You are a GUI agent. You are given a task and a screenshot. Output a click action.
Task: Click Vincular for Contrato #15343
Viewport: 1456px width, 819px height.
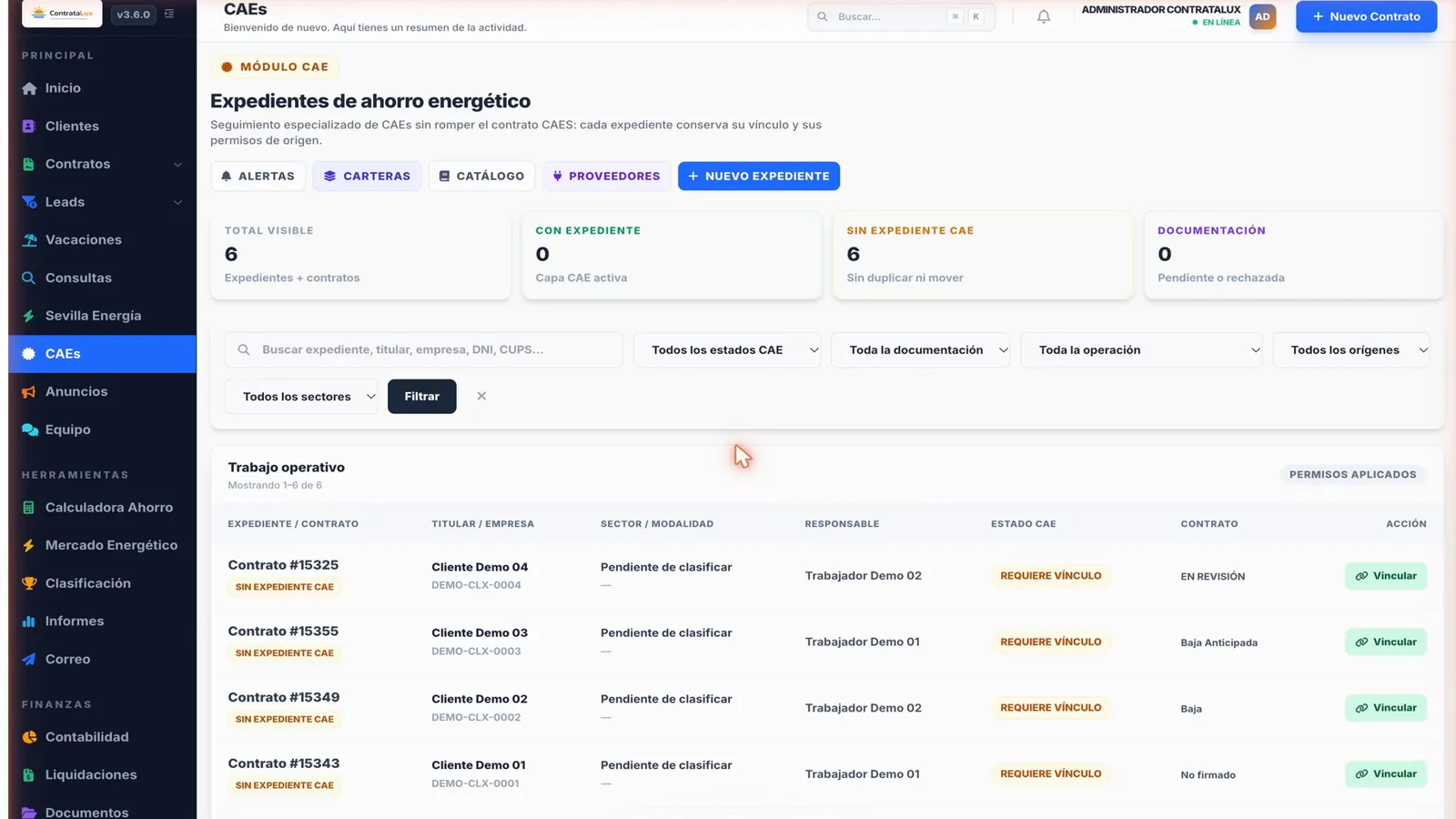pos(1386,774)
